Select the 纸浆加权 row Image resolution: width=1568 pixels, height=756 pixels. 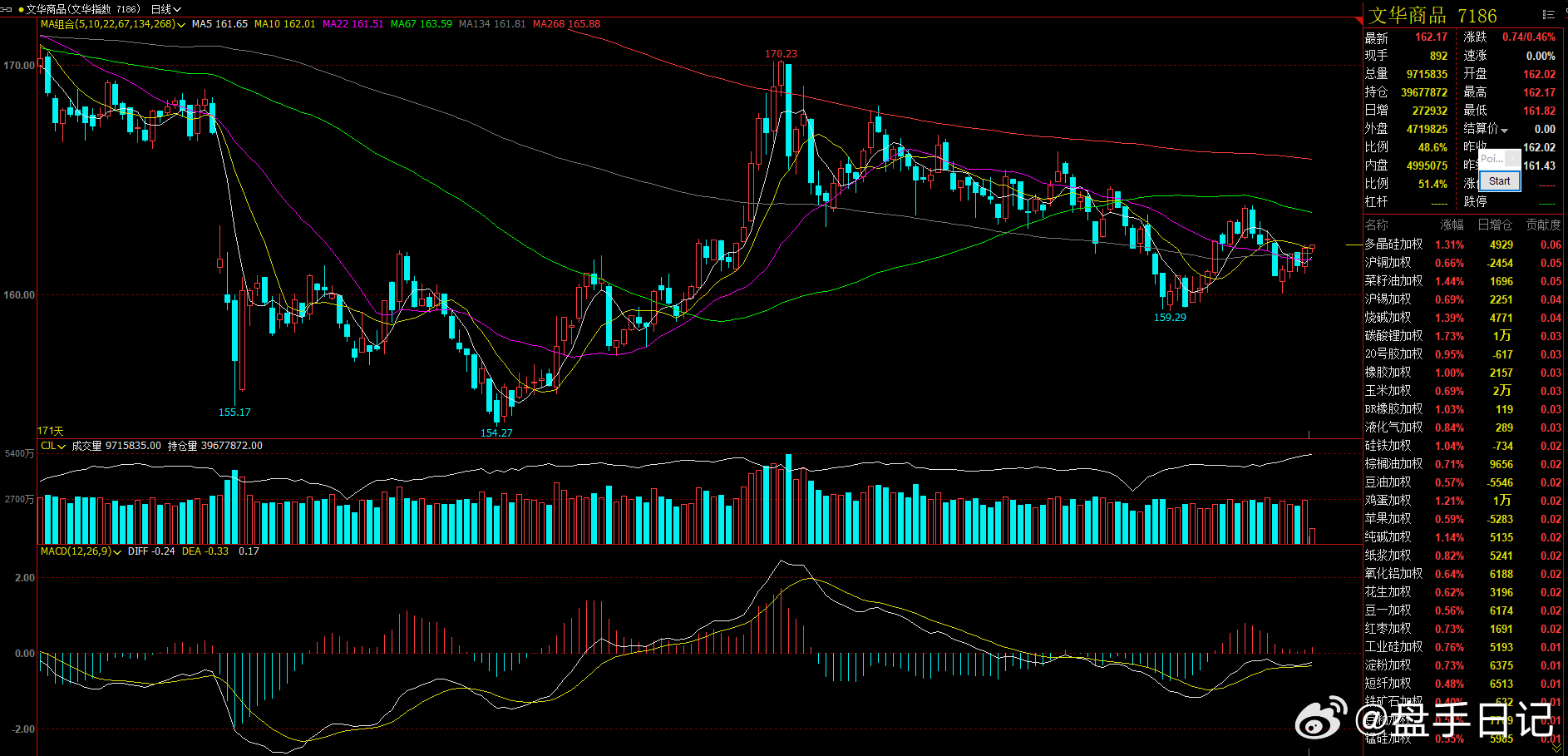[1463, 556]
